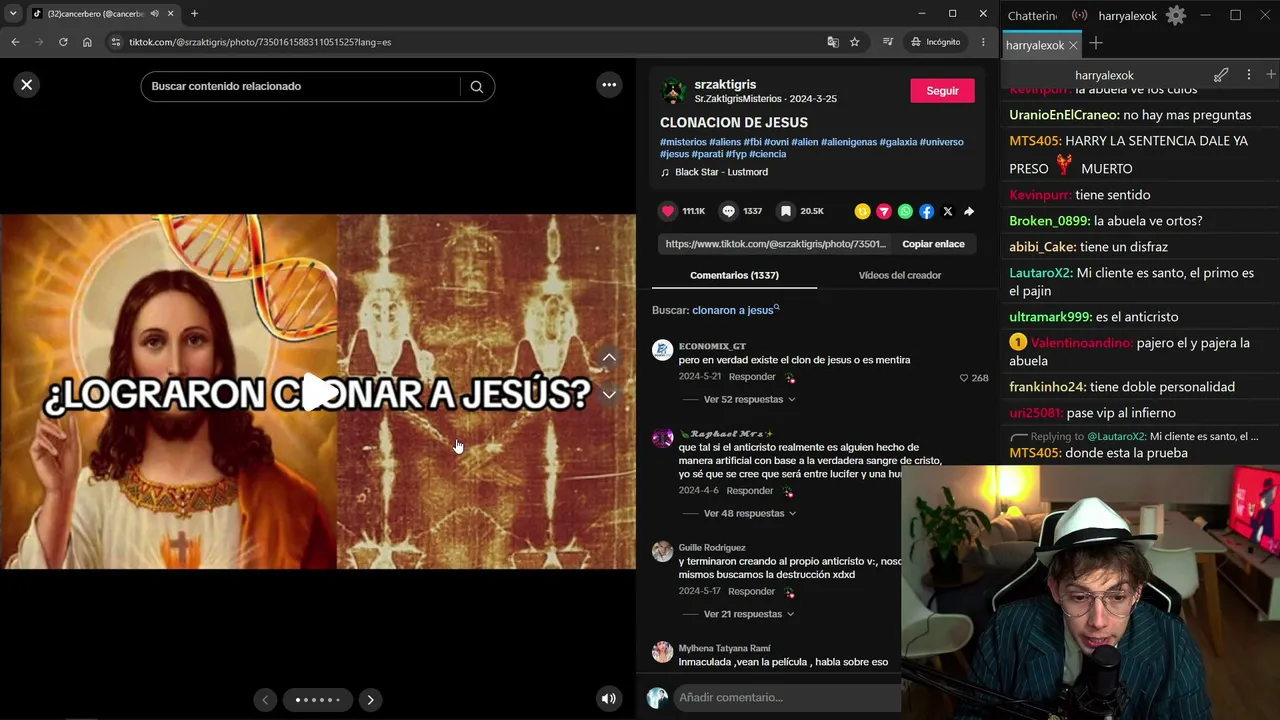Click the red send-to-friends icon
This screenshot has height=720, width=1280.
point(884,211)
